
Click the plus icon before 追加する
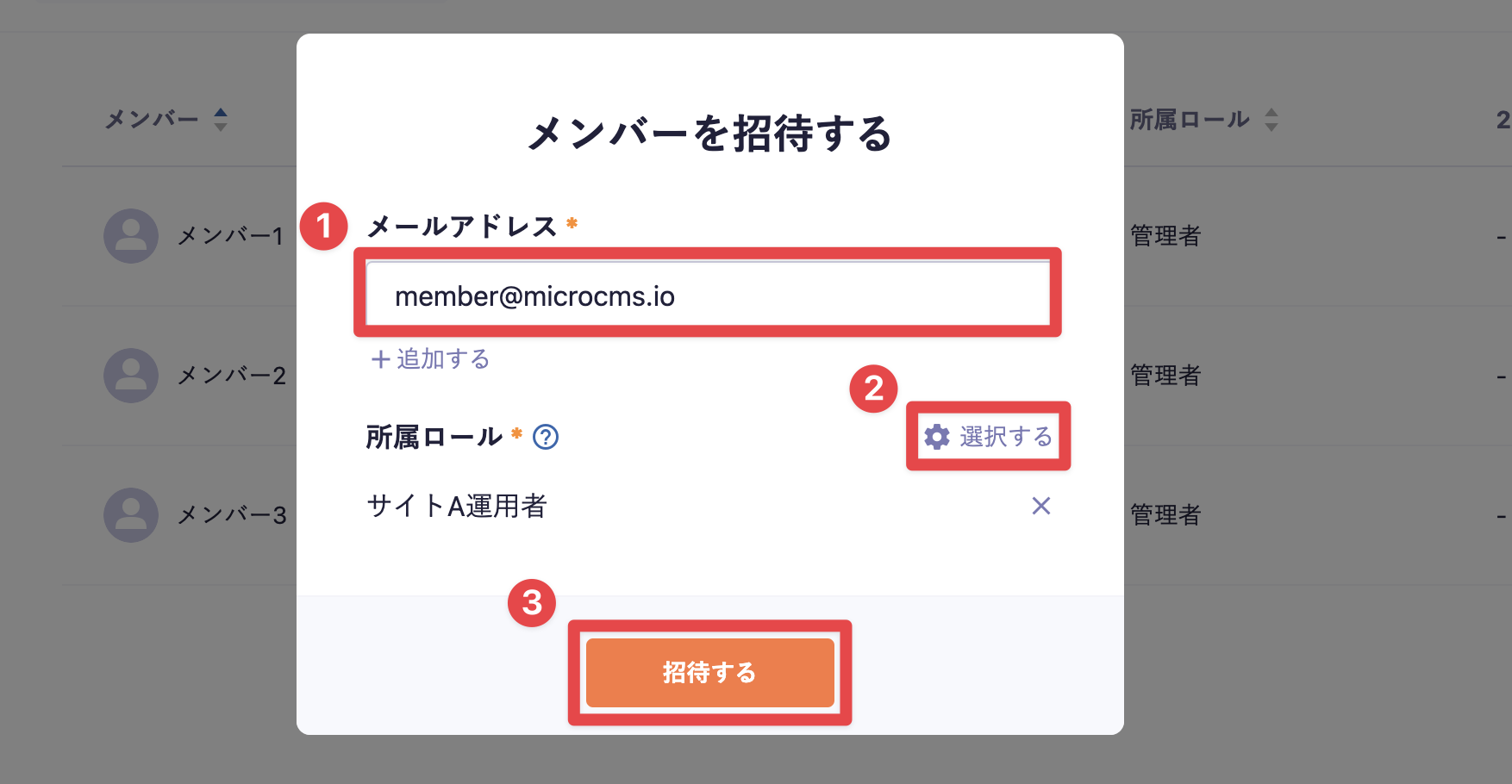(x=379, y=359)
